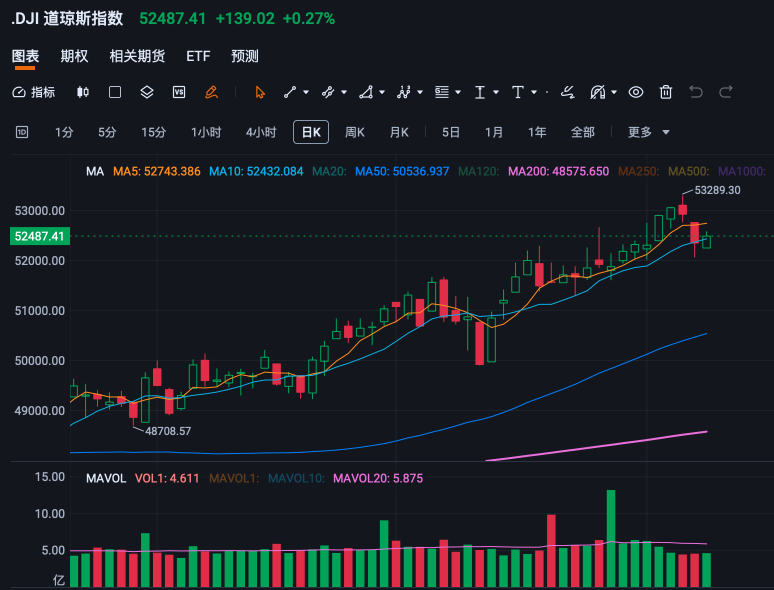Select the 月K monthly candlestick view
This screenshot has width=774, height=590.
(x=399, y=132)
